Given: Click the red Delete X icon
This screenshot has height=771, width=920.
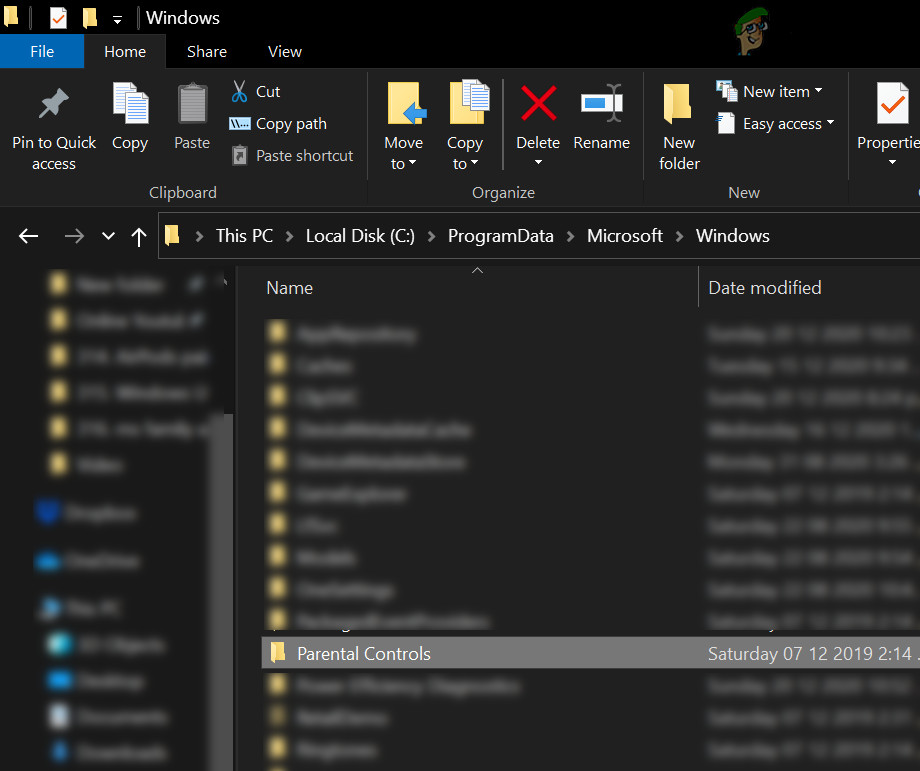Looking at the screenshot, I should [x=539, y=103].
